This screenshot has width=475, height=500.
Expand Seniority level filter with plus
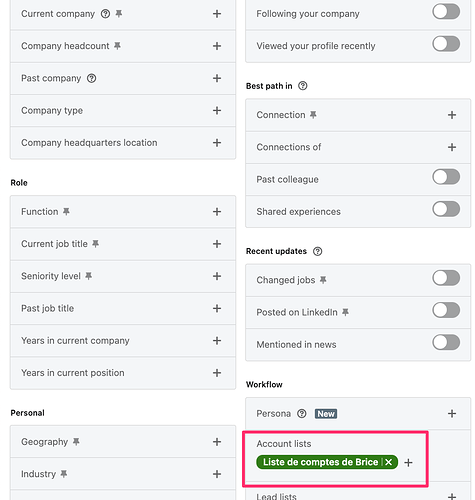(217, 276)
